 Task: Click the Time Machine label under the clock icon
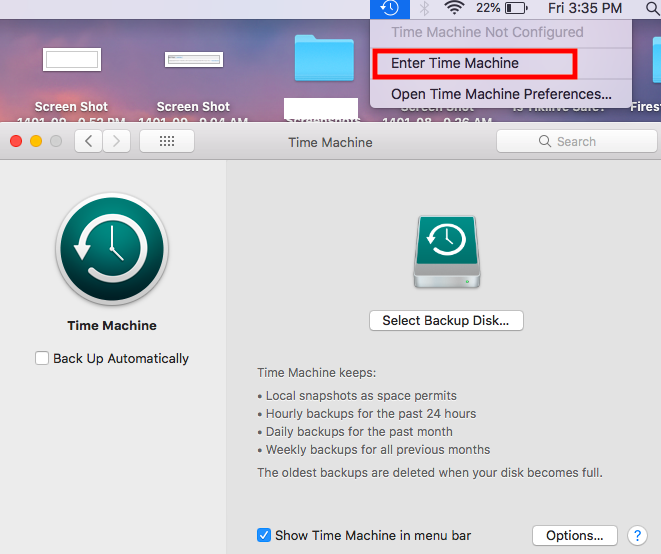[112, 325]
